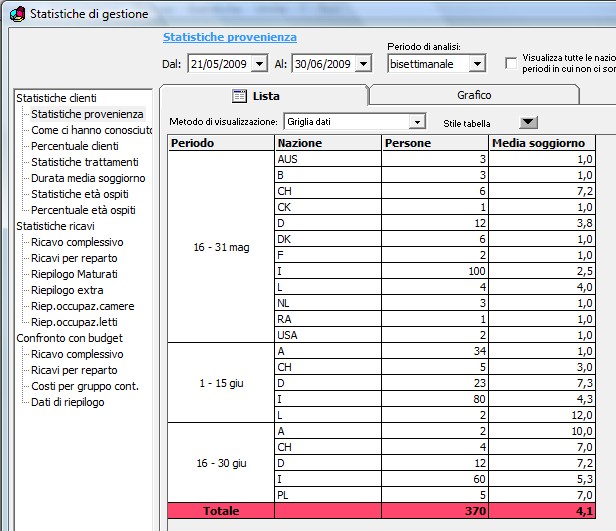Screen dimensions: 616x531
Task: Select Statistiche provenienza in the tree
Action: point(87,114)
